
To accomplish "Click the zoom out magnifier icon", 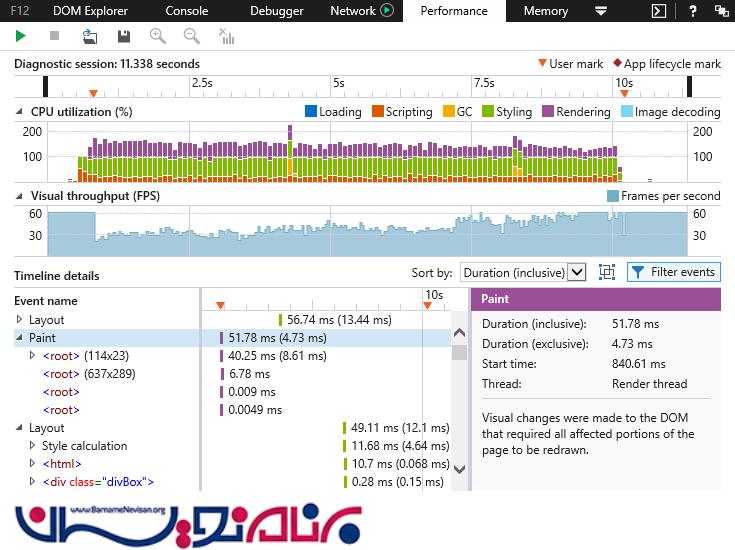I will pyautogui.click(x=191, y=36).
